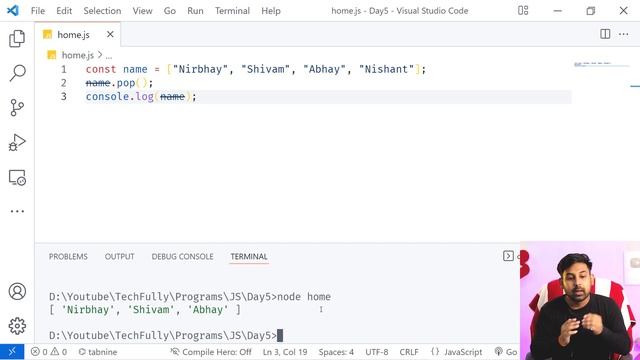Open the Run and Debug view
The width and height of the screenshot is (640, 360).
point(17,142)
